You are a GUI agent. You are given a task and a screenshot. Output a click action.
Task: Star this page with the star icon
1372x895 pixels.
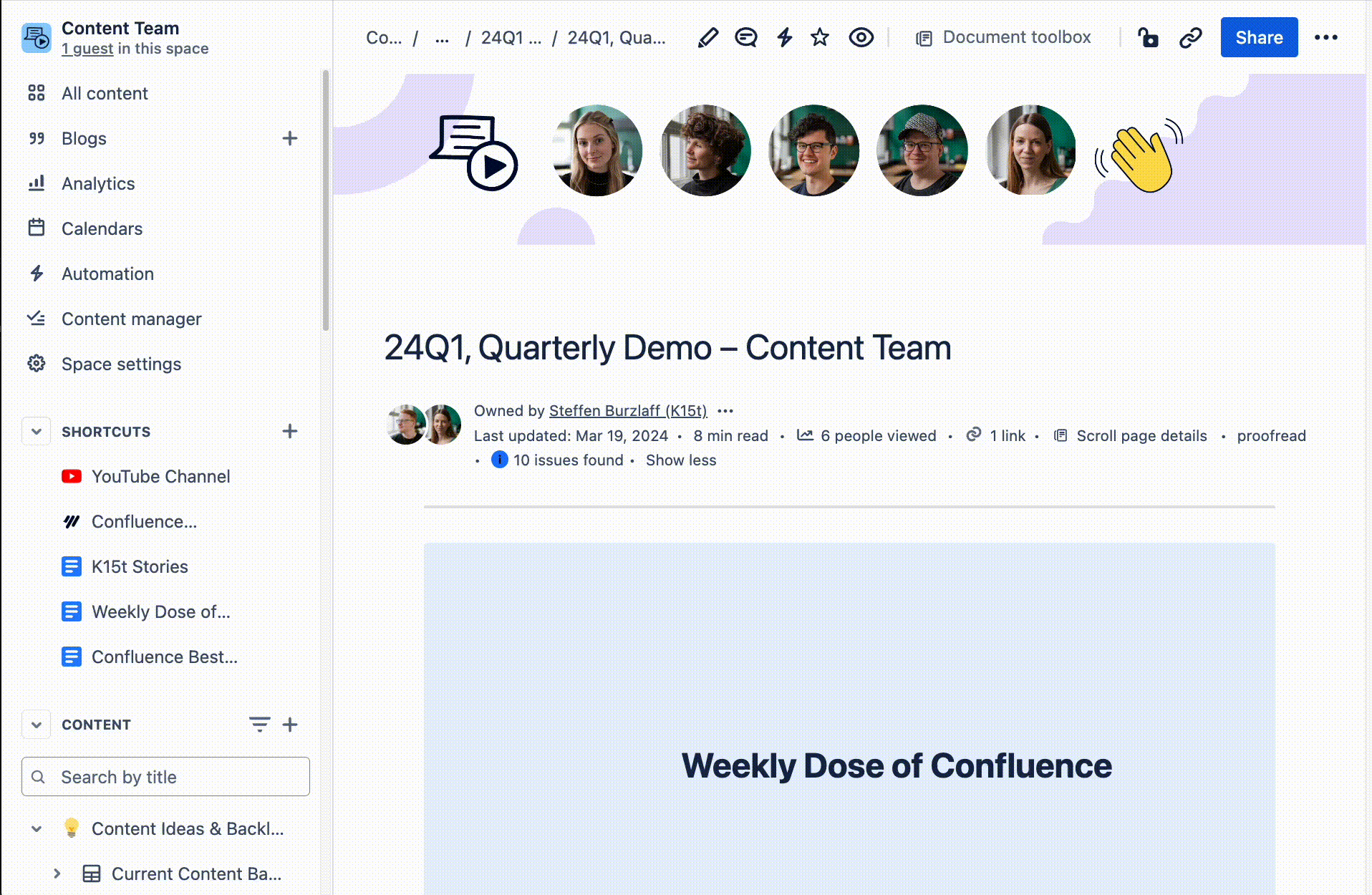(820, 37)
